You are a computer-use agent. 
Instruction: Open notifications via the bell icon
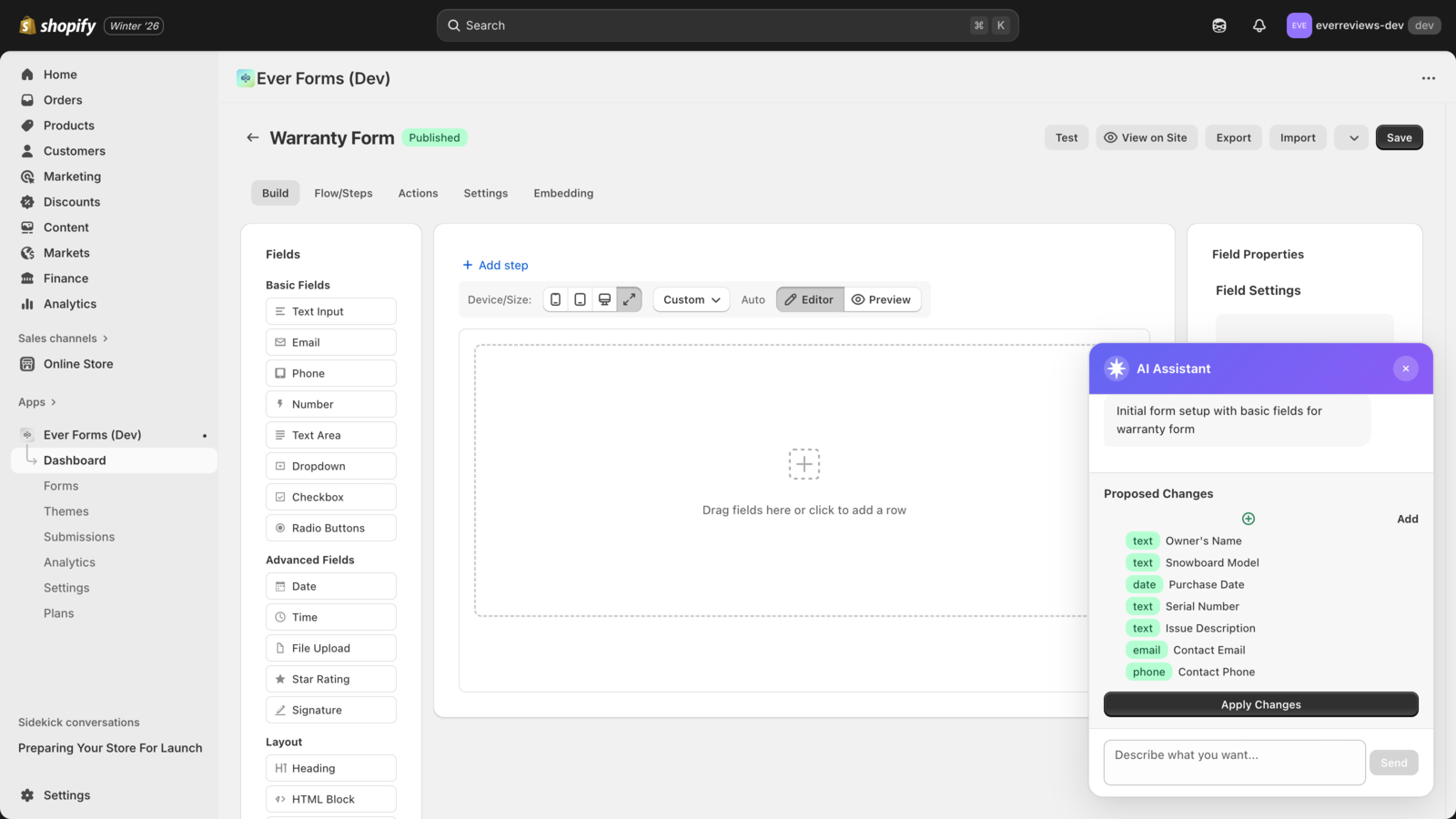(1259, 25)
